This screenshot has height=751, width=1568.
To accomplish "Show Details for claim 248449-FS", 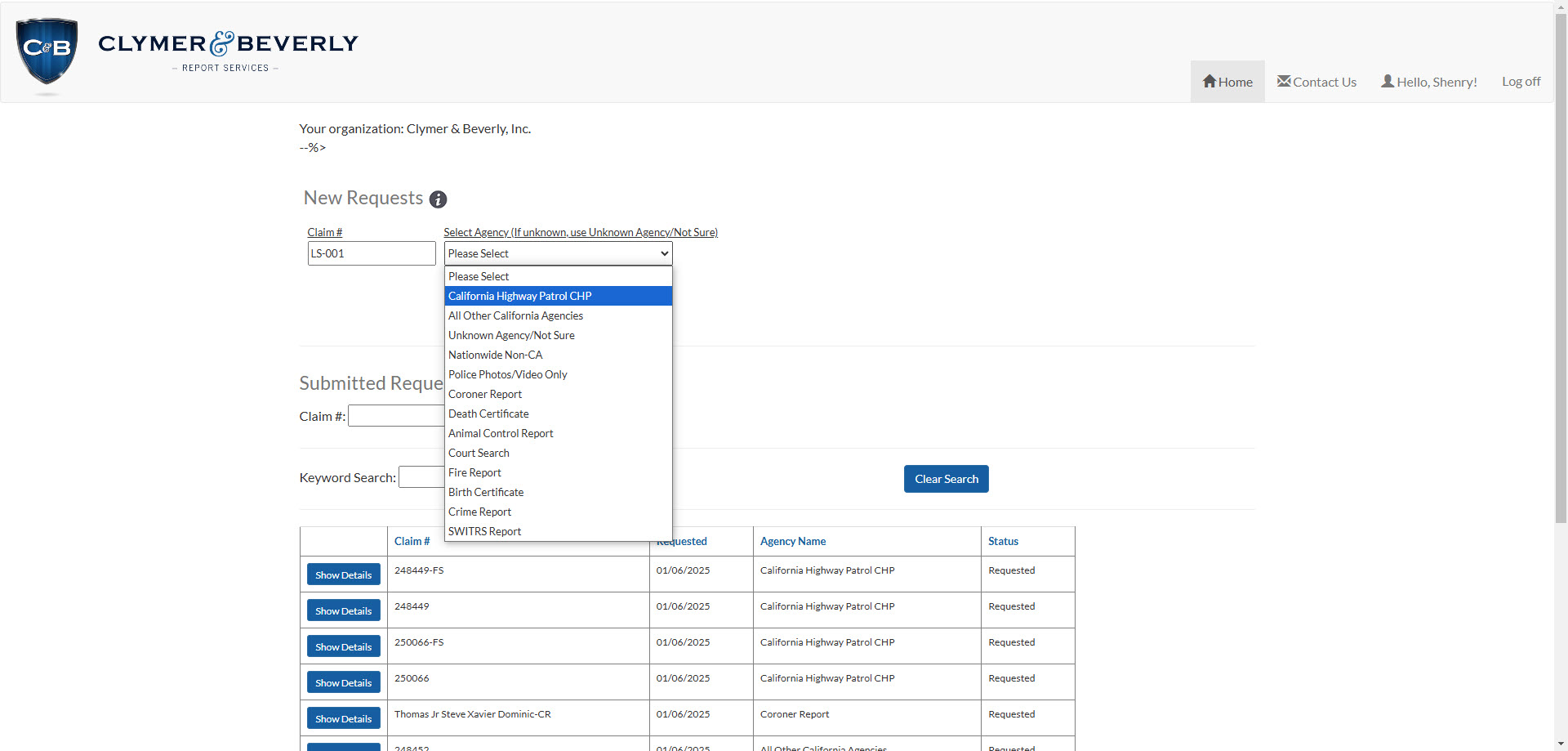I will [343, 575].
